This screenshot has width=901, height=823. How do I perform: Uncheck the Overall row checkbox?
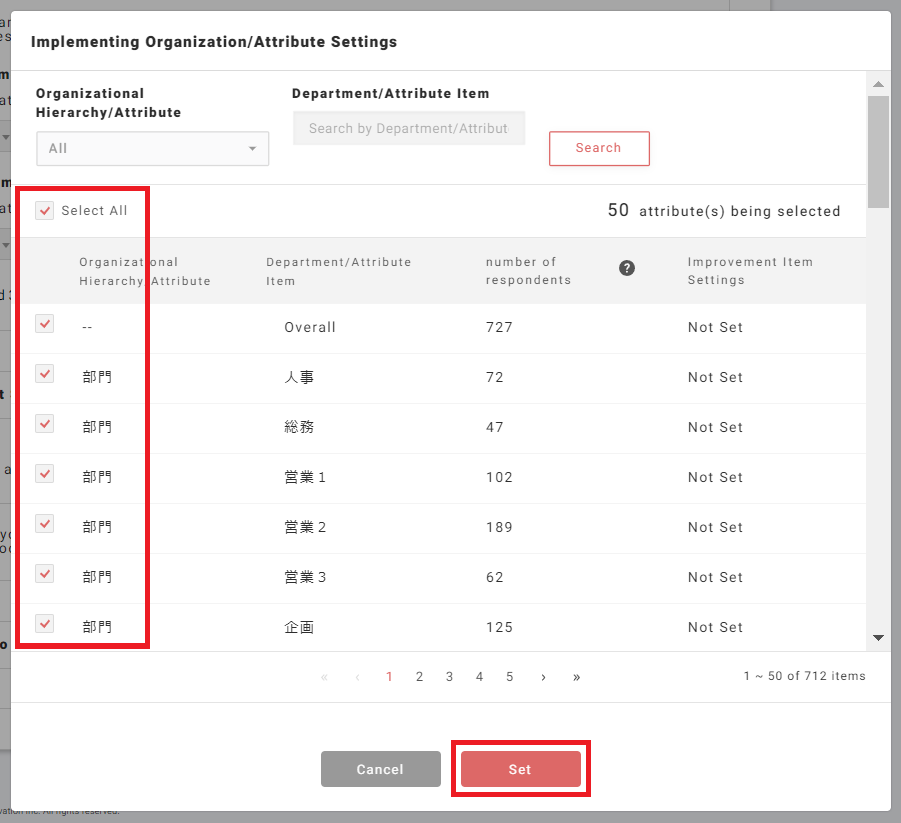(45, 324)
